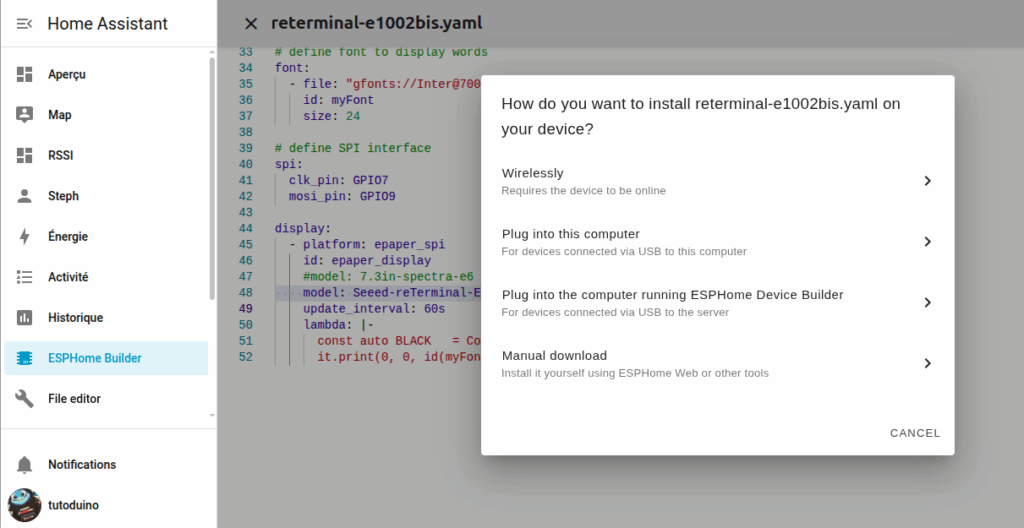1024x528 pixels.
Task: Click the Énergie lightning bolt icon
Action: [25, 237]
